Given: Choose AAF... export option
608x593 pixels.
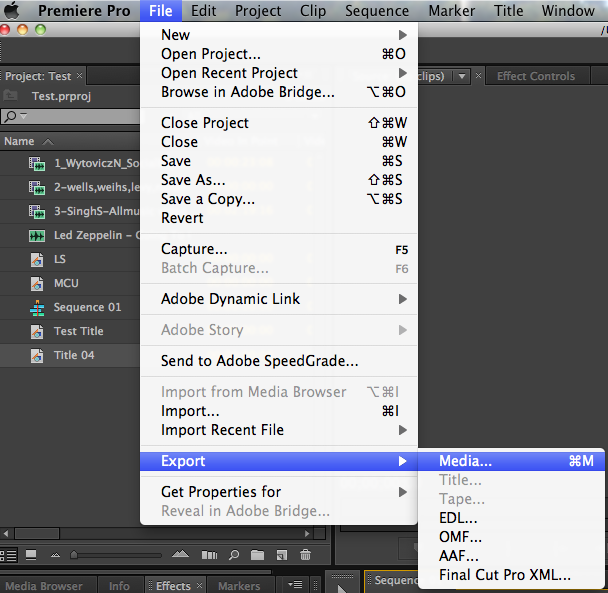Looking at the screenshot, I should 511,557.
